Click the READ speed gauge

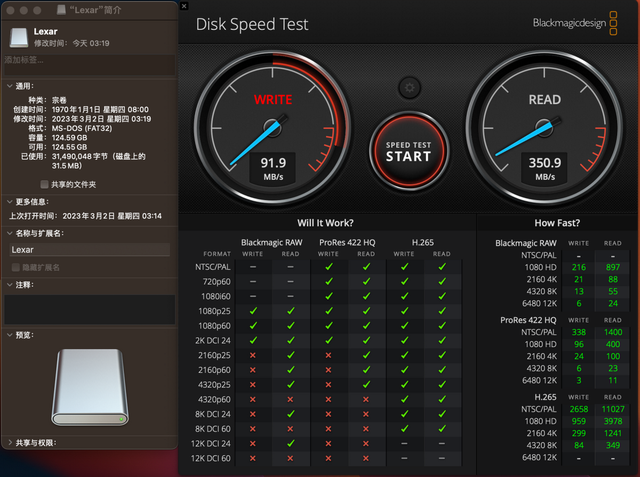(544, 127)
